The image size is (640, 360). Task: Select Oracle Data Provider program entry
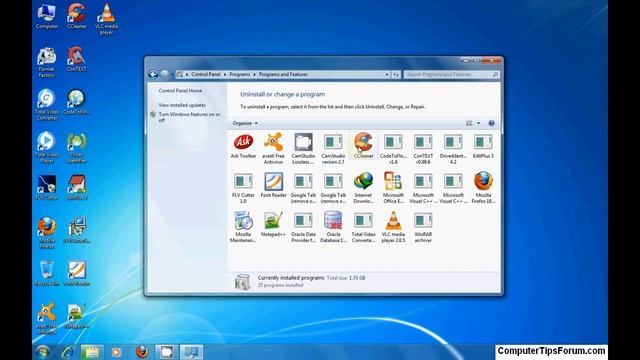303,227
